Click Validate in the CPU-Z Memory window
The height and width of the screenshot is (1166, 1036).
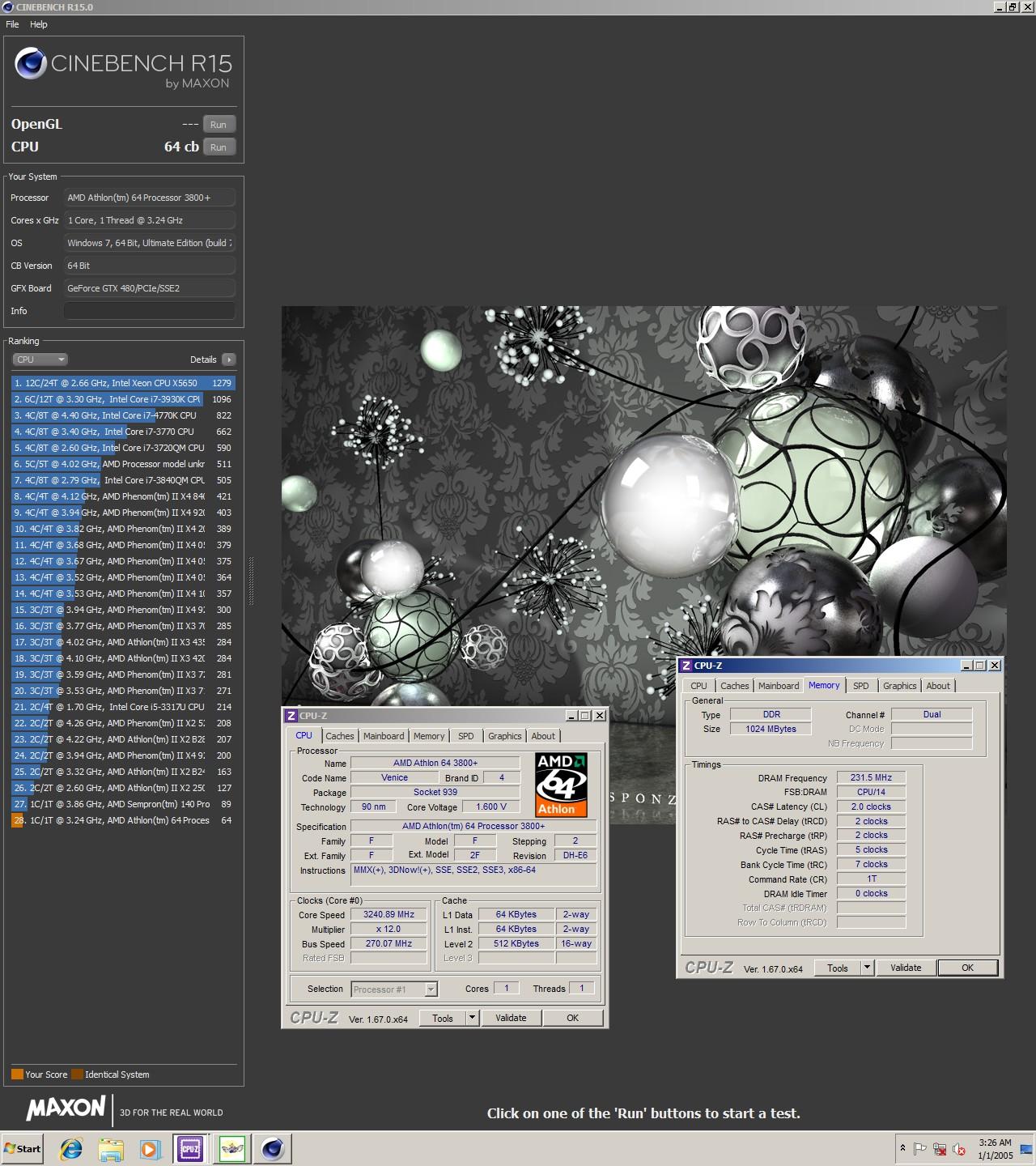pos(906,968)
